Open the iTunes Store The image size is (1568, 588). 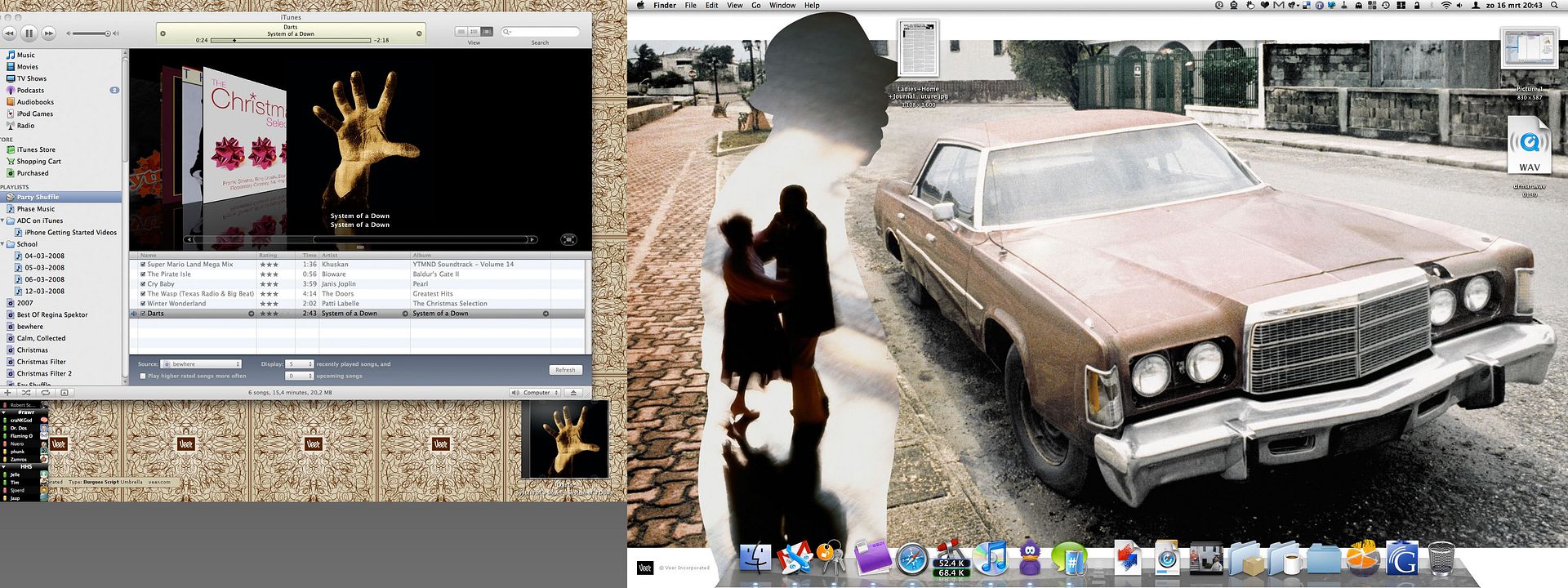tap(36, 149)
